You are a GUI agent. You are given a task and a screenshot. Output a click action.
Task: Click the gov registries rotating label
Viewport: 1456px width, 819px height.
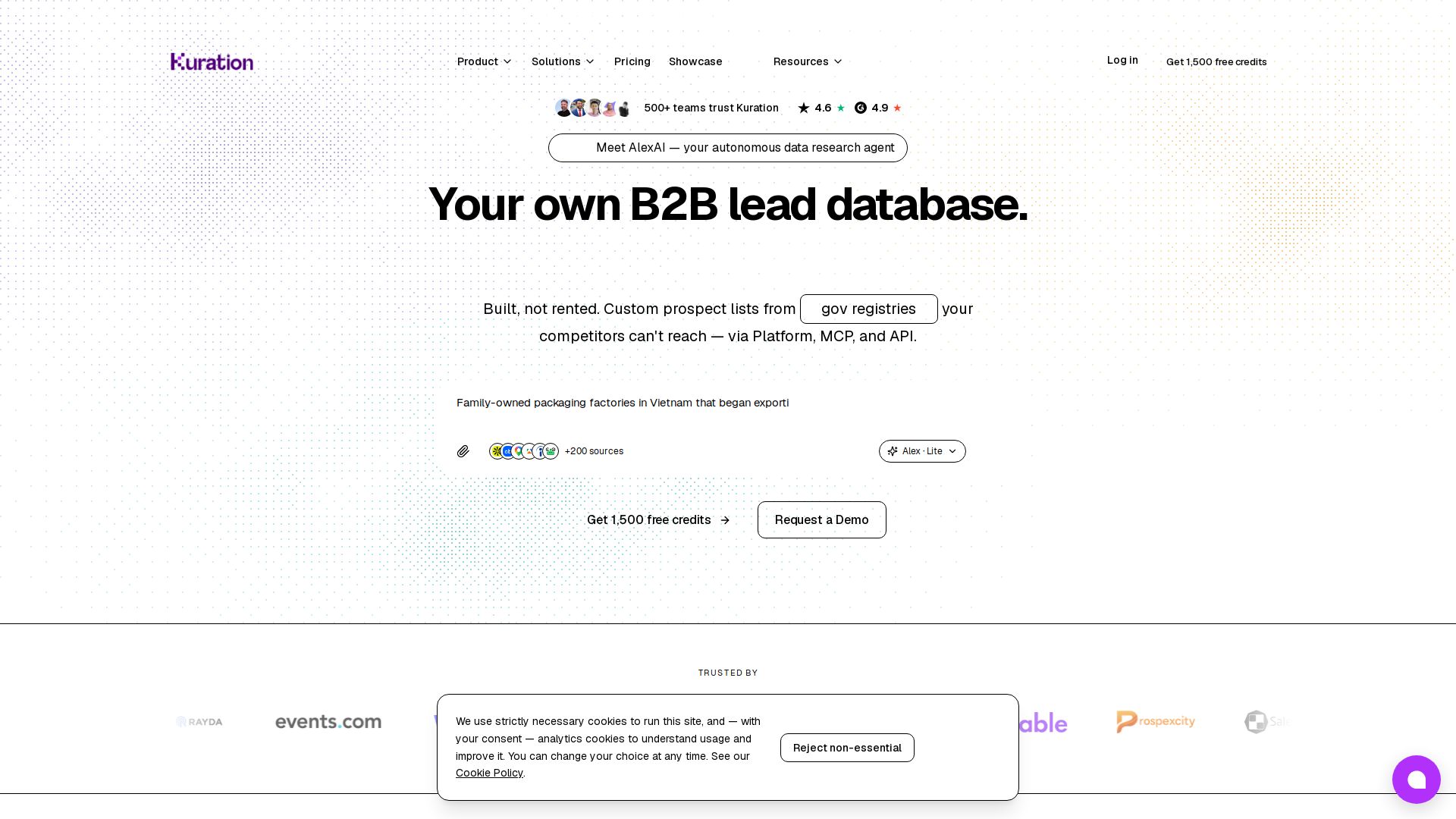point(869,309)
